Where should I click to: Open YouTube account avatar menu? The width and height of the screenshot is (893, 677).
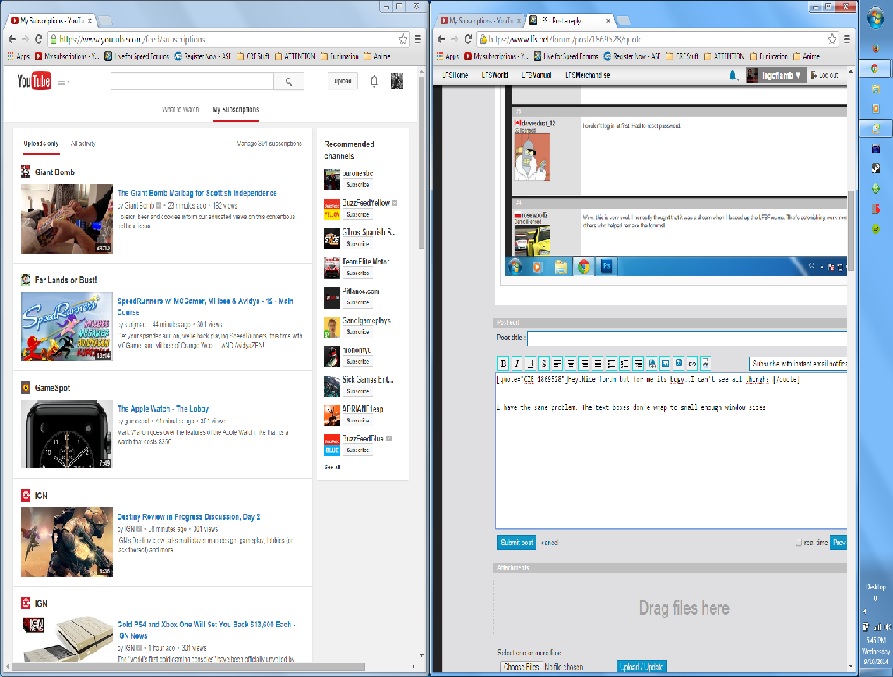tap(397, 81)
